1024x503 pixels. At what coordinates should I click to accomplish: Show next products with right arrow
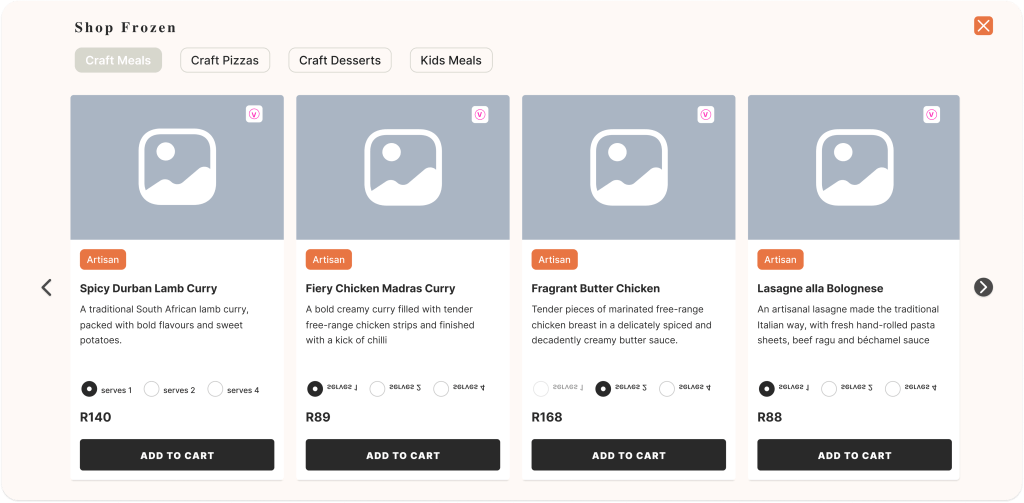(983, 288)
